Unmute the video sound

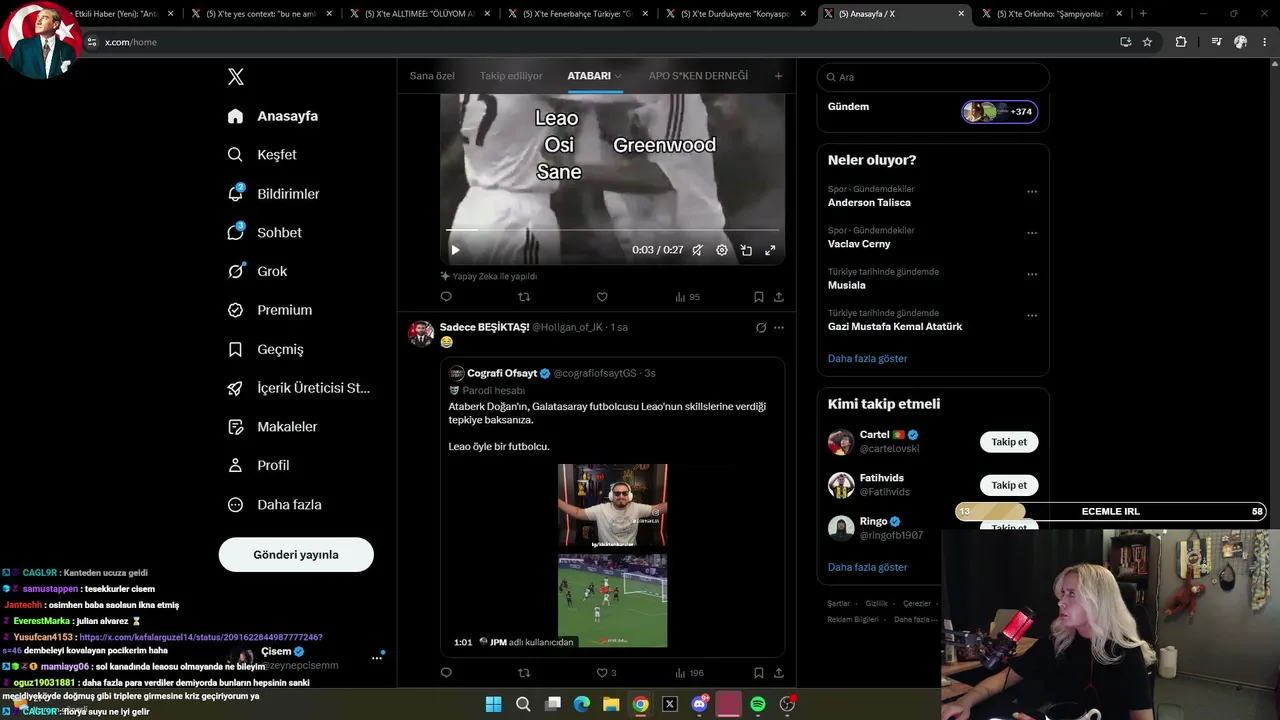click(x=697, y=250)
